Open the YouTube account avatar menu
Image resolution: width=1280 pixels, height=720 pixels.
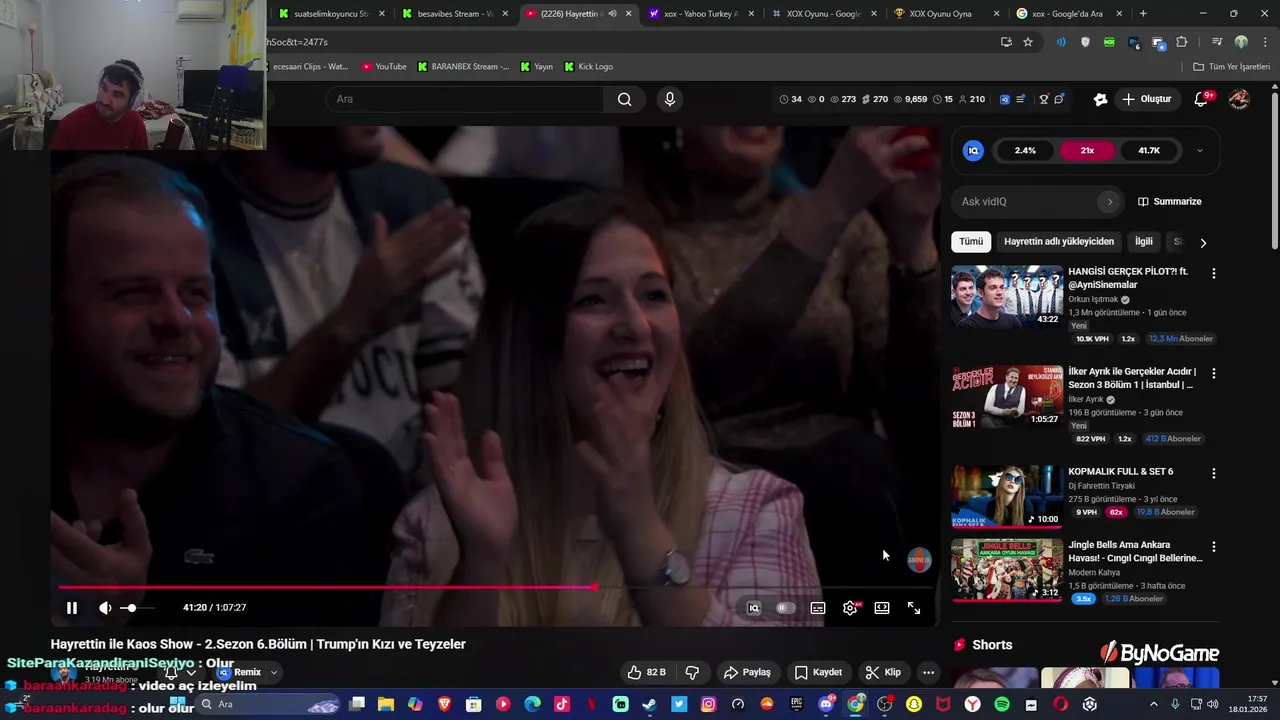1239,99
